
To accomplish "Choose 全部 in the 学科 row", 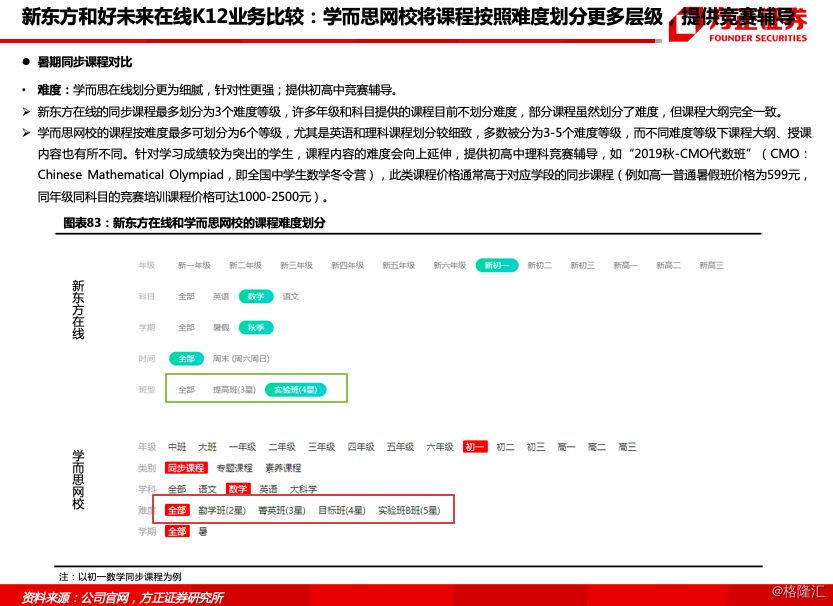I will (x=177, y=489).
